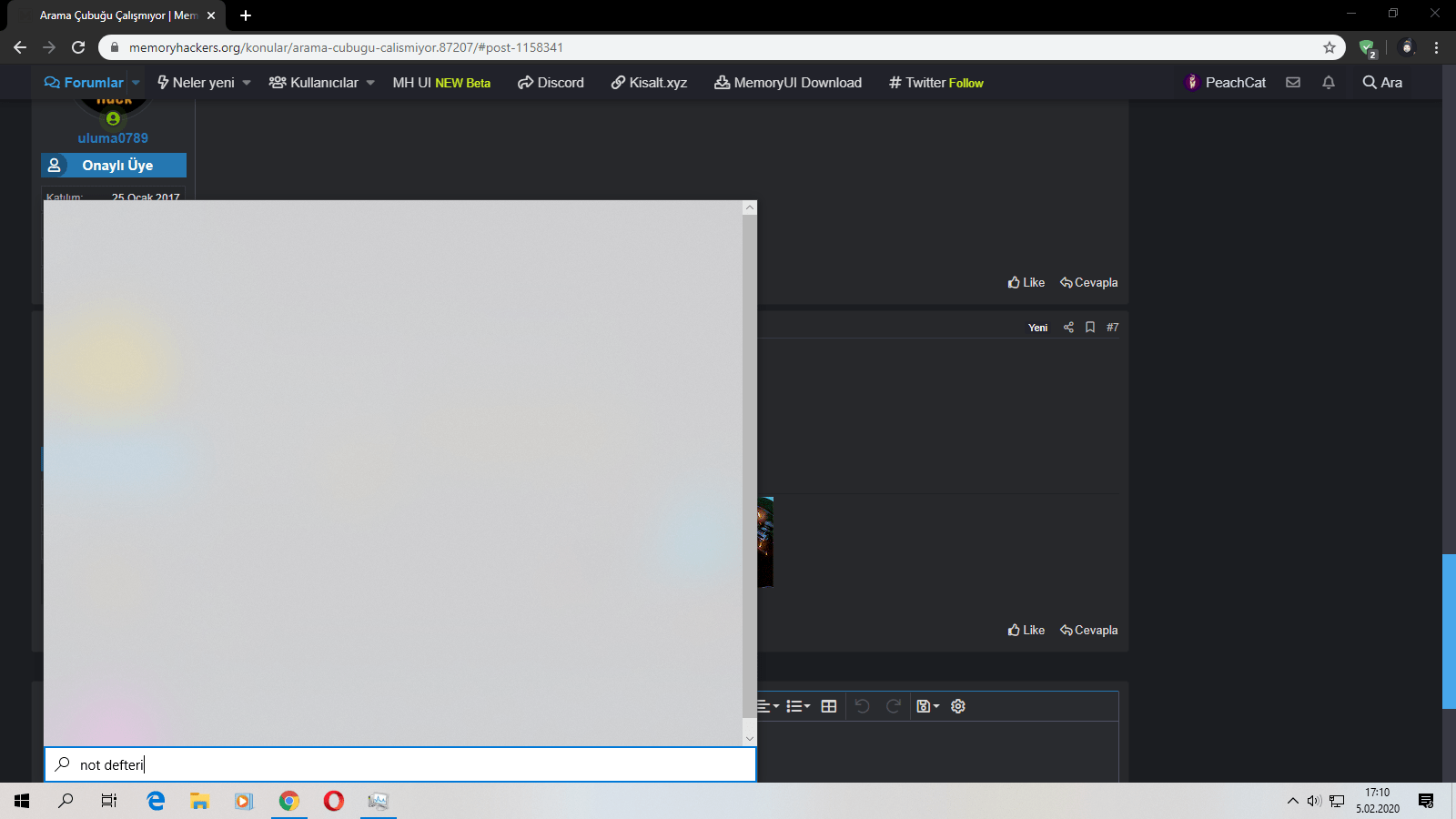Open a new browser tab
The width and height of the screenshot is (1456, 819).
click(246, 15)
